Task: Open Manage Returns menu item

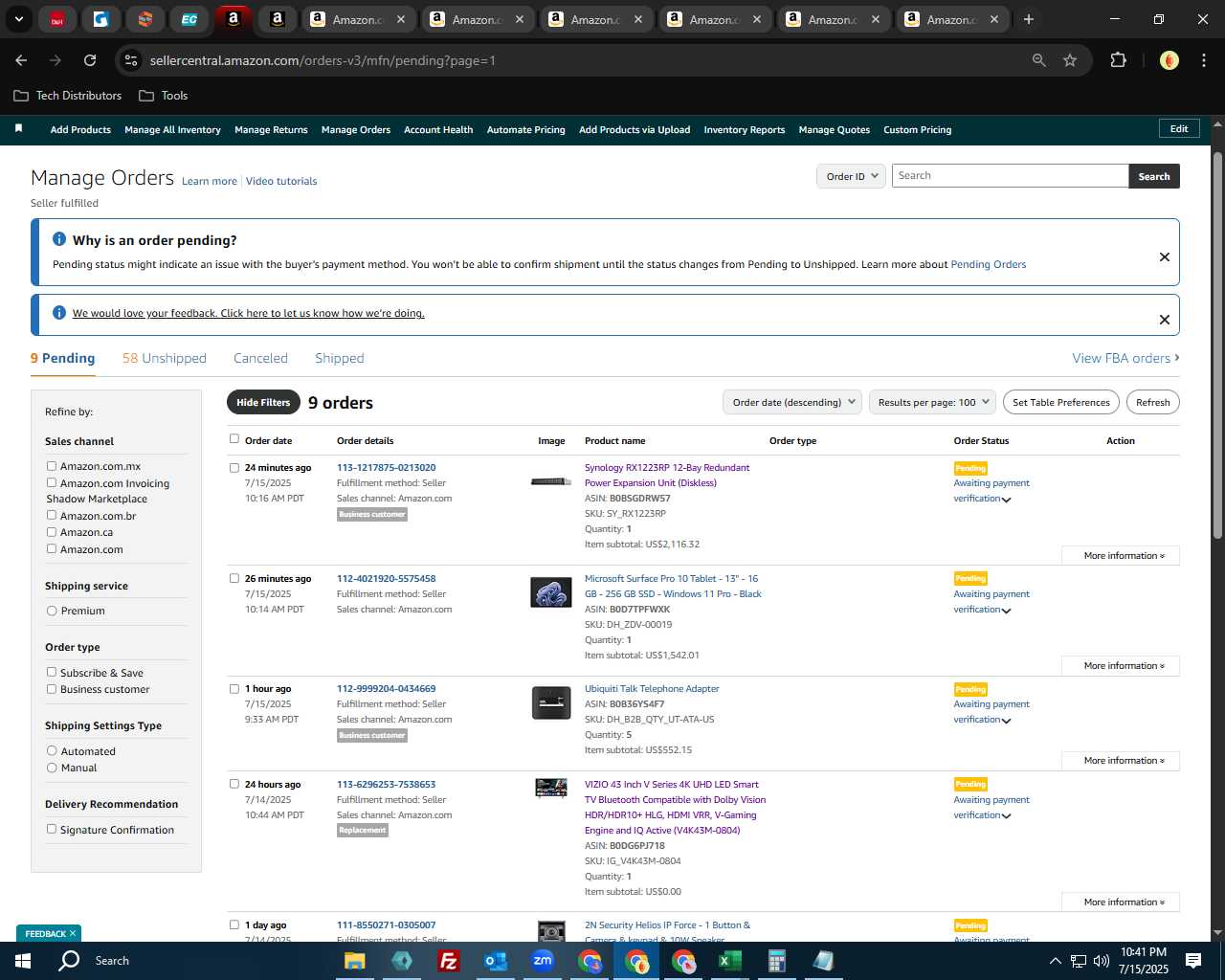Action: (x=271, y=129)
